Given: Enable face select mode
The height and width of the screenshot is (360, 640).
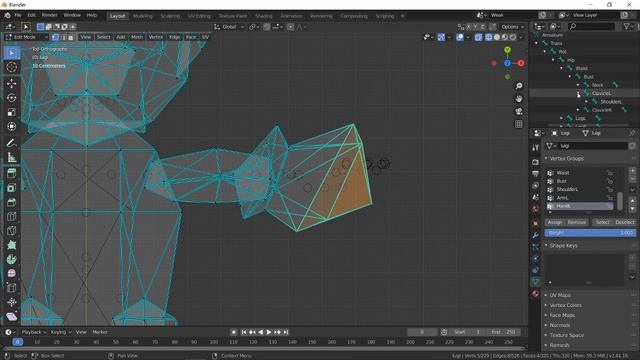Looking at the screenshot, I should pyautogui.click(x=71, y=37).
